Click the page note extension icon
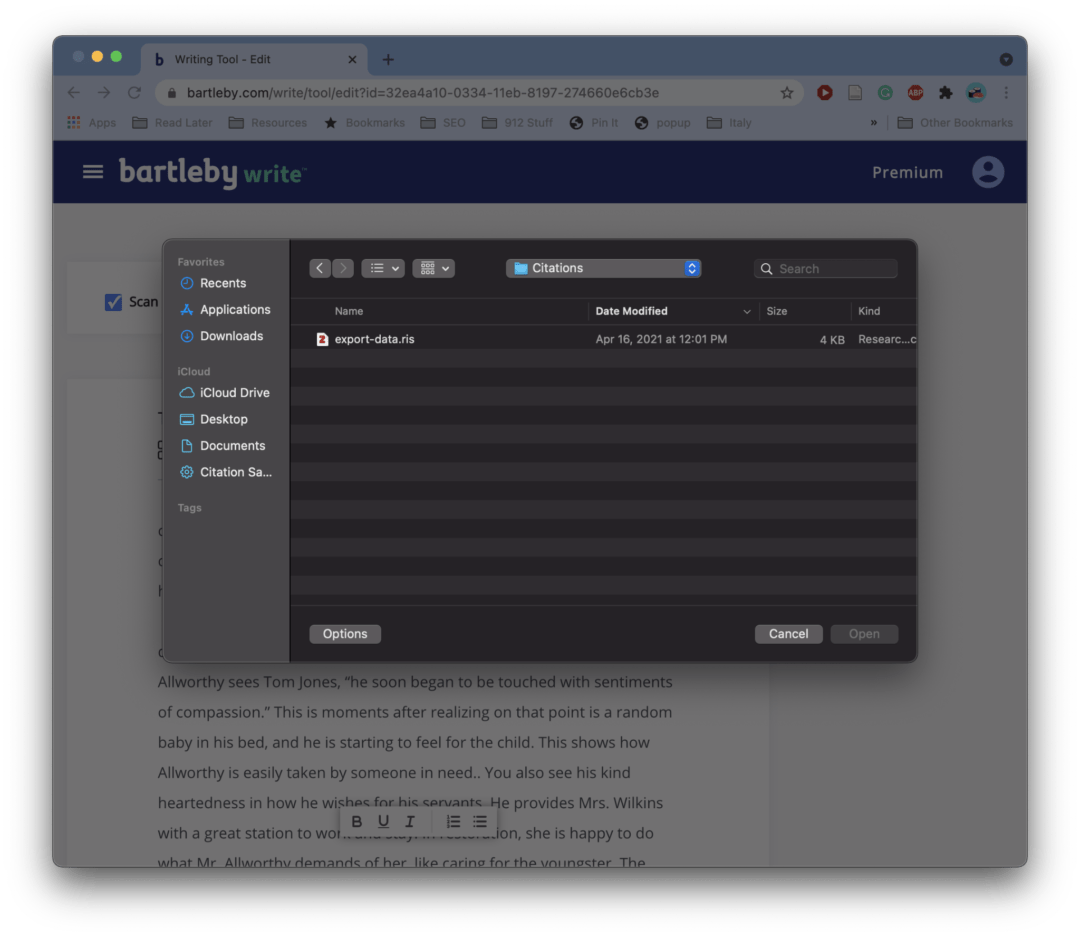Image resolution: width=1080 pixels, height=937 pixels. [x=855, y=92]
